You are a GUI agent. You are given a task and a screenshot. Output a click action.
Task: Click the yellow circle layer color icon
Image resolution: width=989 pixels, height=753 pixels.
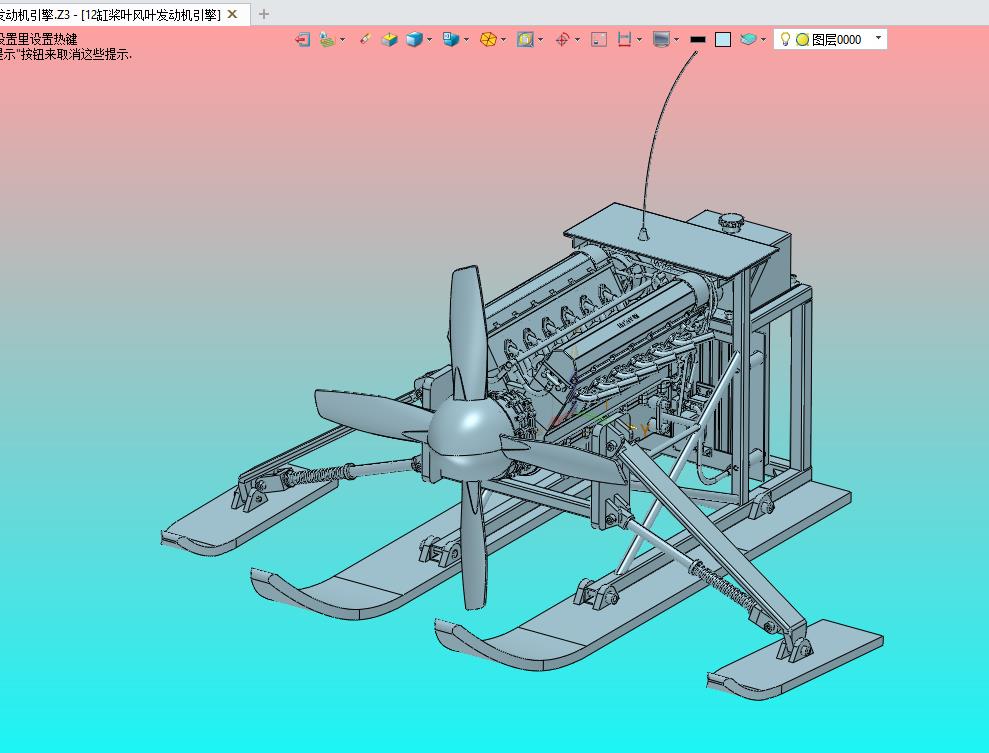pos(802,40)
